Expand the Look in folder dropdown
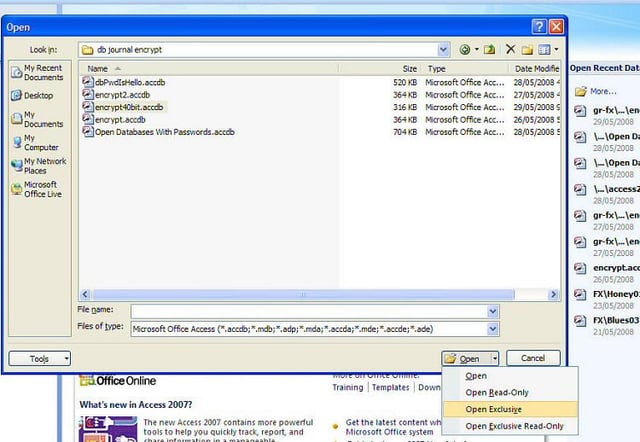Viewport: 640px width, 442px height. (443, 50)
